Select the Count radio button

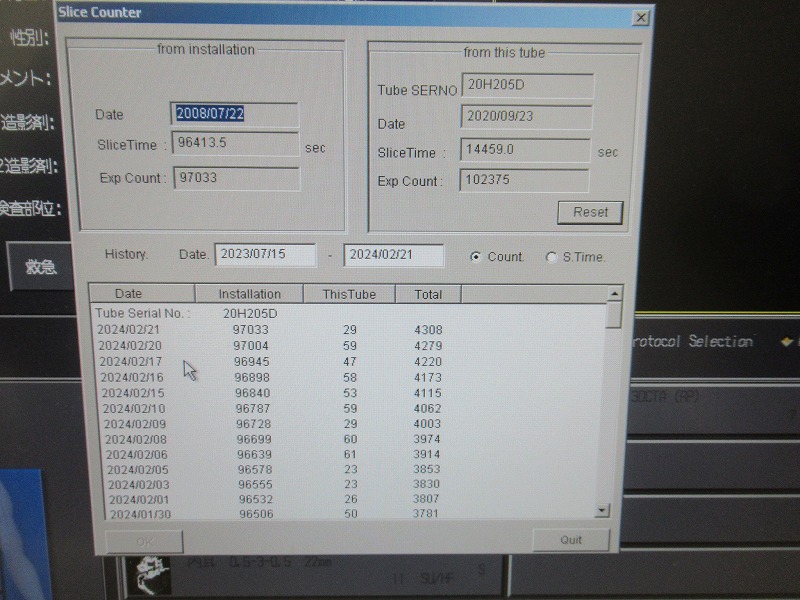point(476,257)
